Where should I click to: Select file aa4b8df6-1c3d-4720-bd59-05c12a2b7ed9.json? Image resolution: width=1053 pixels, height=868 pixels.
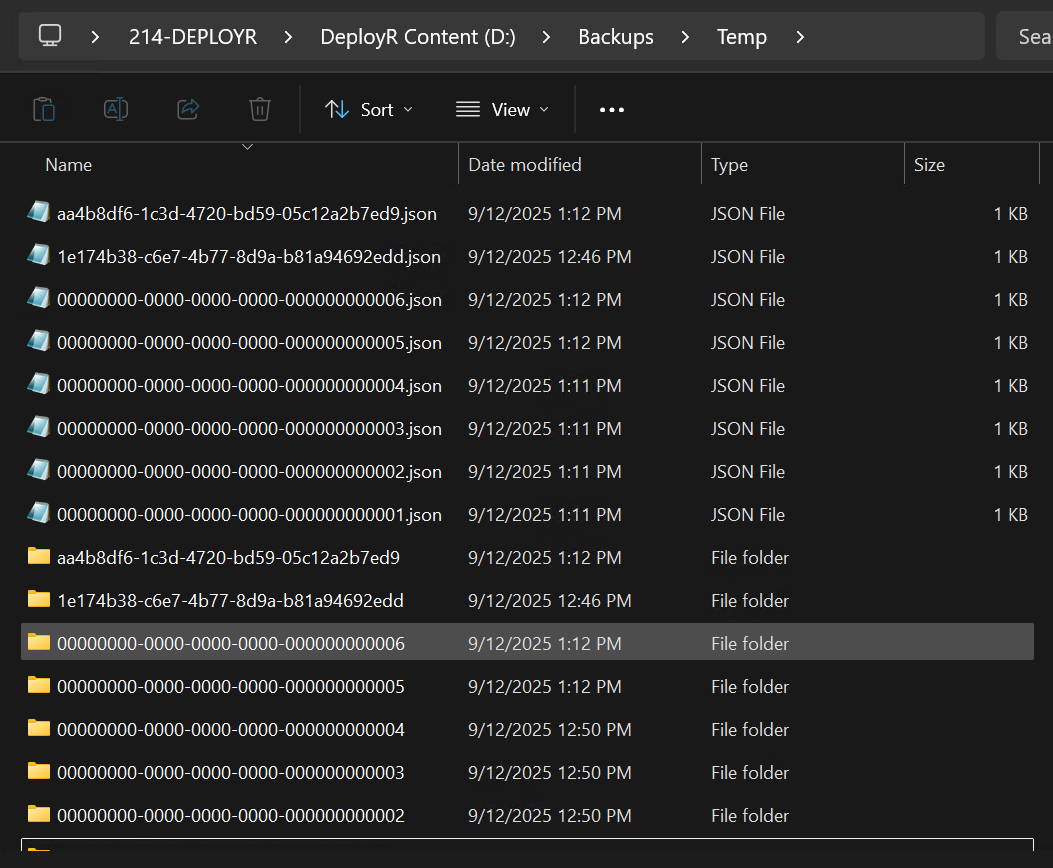coord(527,213)
